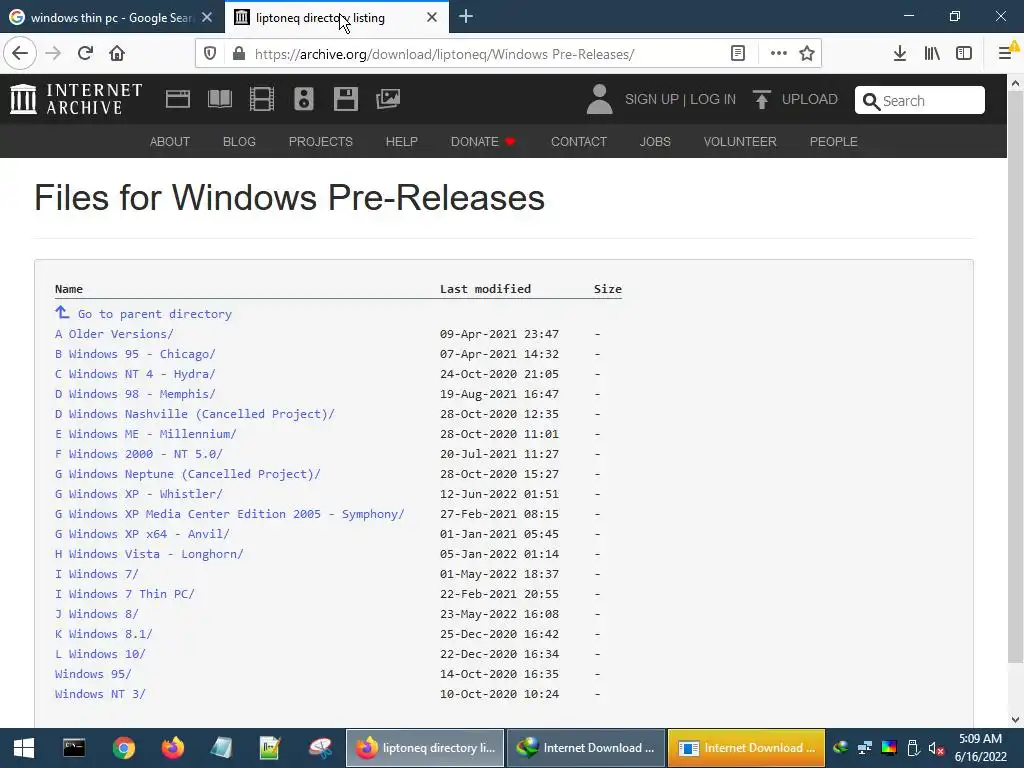Open tracking protection shield icon
The height and width of the screenshot is (768, 1024).
pos(210,54)
